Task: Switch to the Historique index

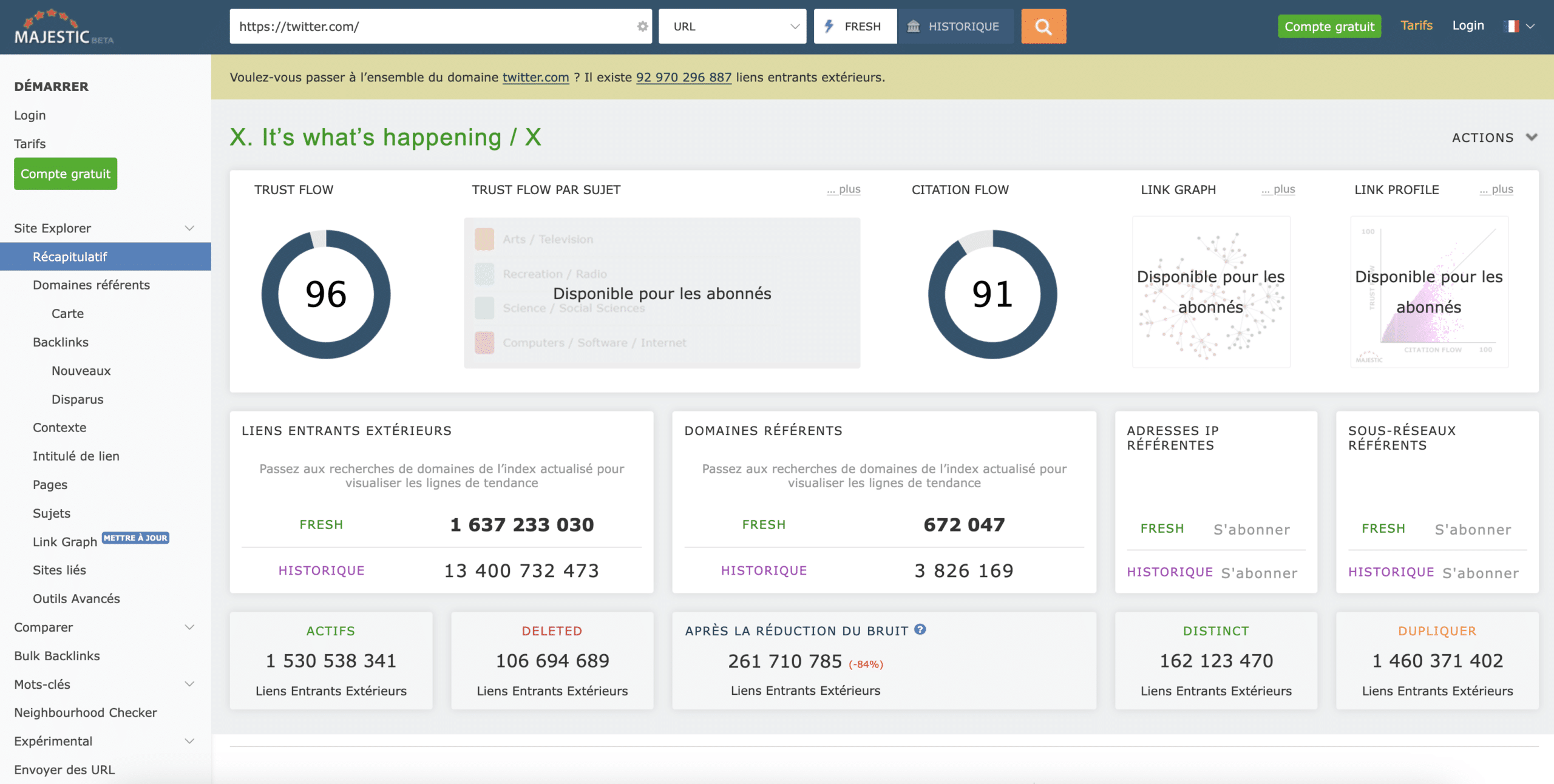Action: tap(955, 26)
